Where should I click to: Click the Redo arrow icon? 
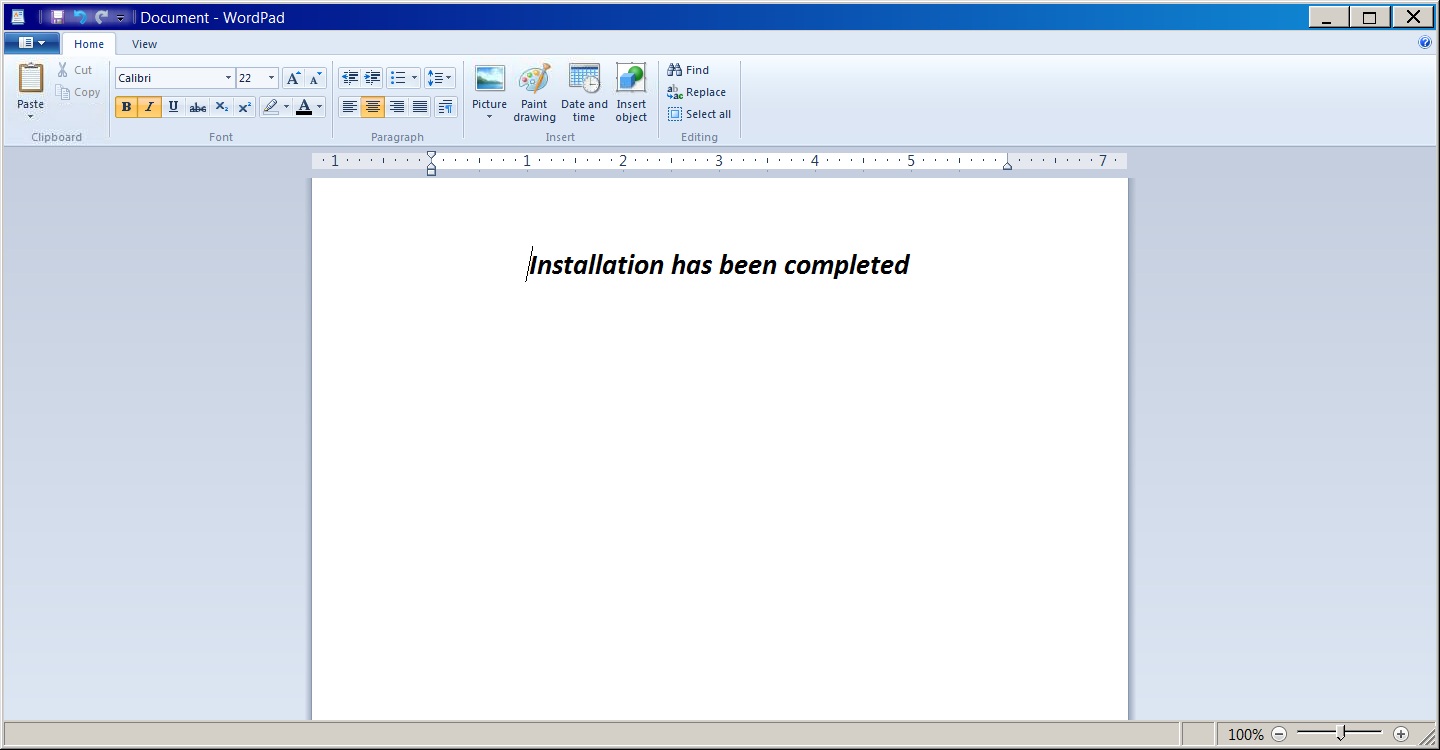[x=101, y=17]
